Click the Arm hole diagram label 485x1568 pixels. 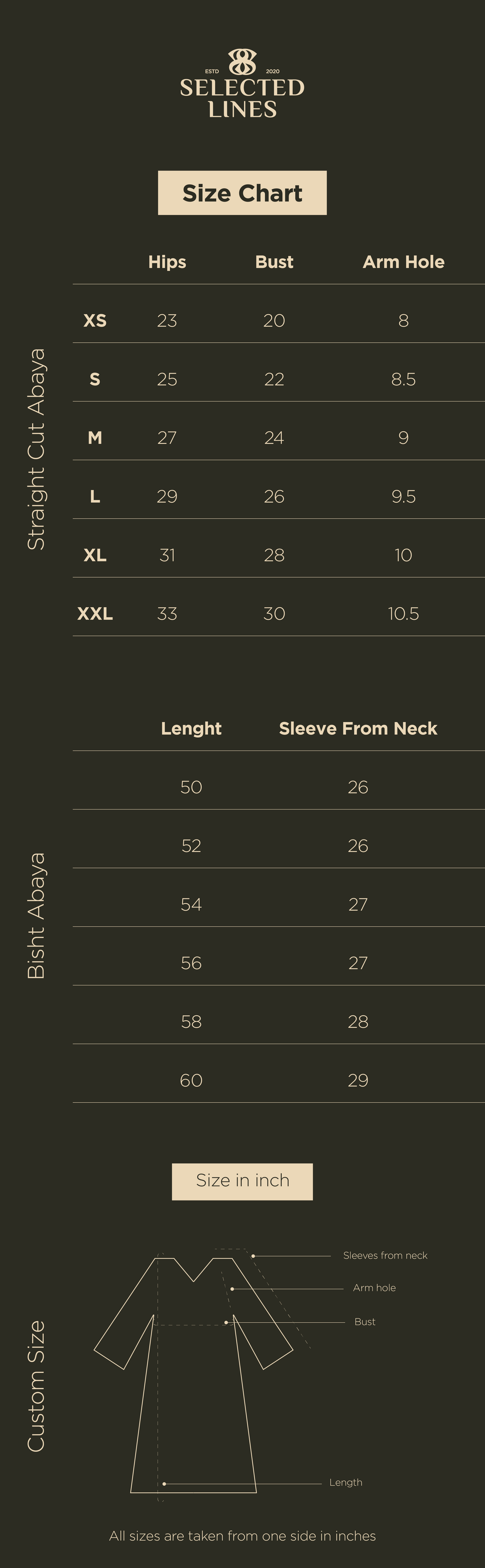[374, 1288]
